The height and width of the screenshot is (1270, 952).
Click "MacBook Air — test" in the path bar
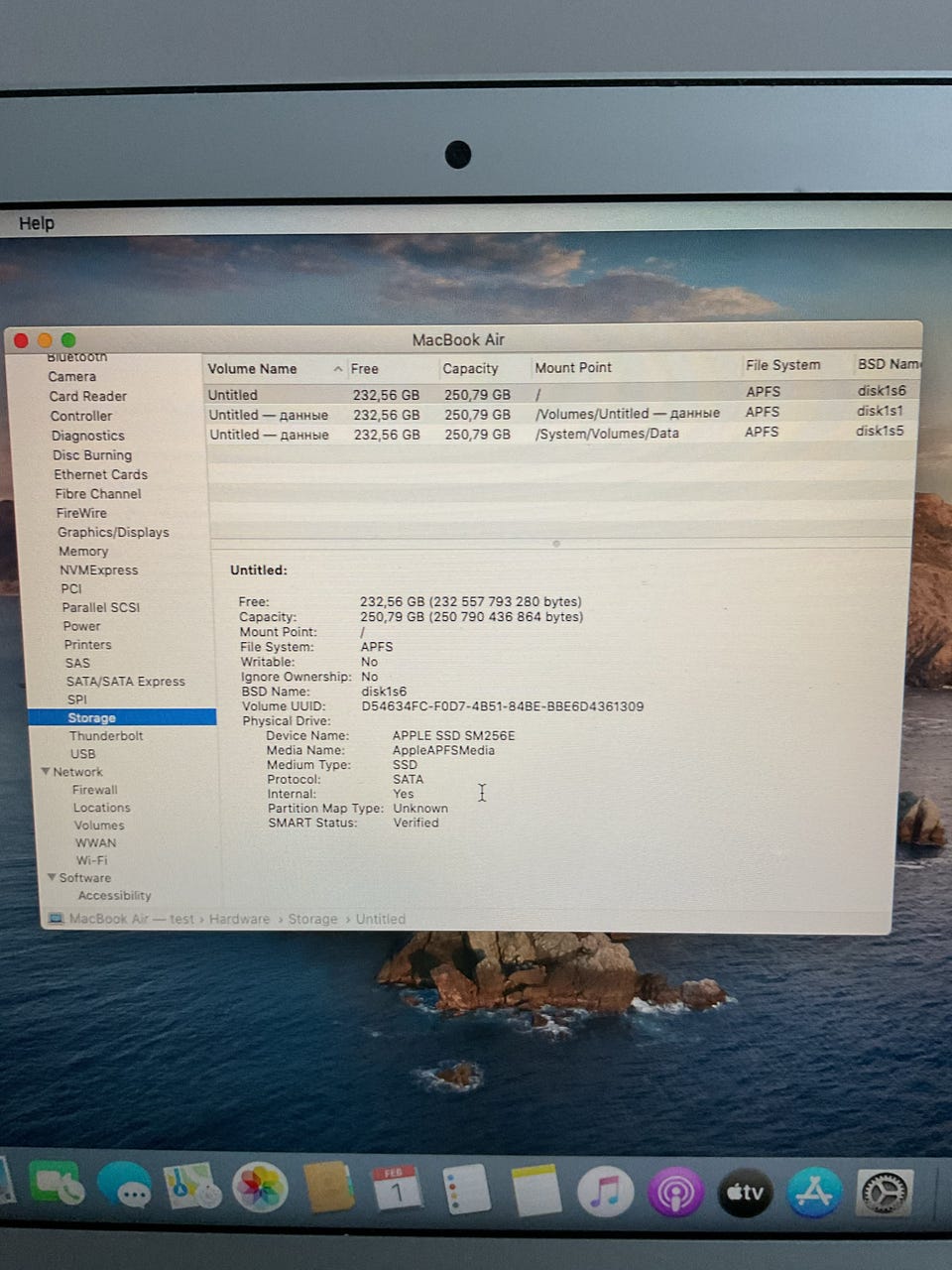pos(131,919)
